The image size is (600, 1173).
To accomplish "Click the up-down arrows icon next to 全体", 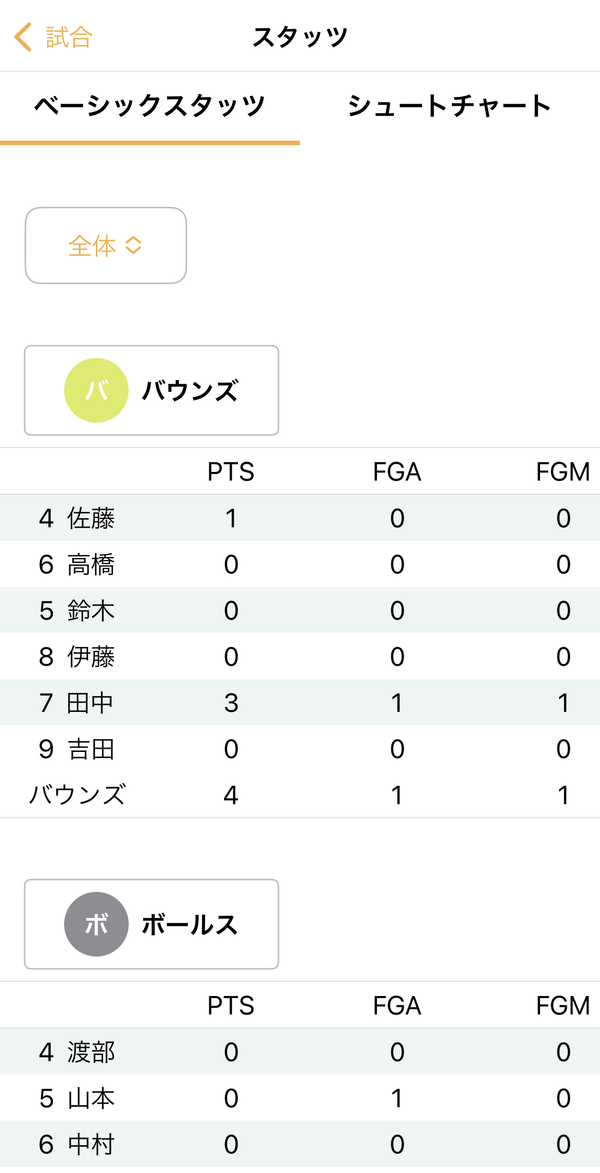I will (133, 245).
